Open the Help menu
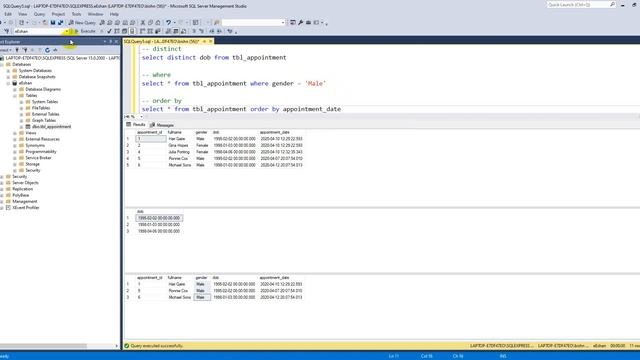 pyautogui.click(x=114, y=14)
